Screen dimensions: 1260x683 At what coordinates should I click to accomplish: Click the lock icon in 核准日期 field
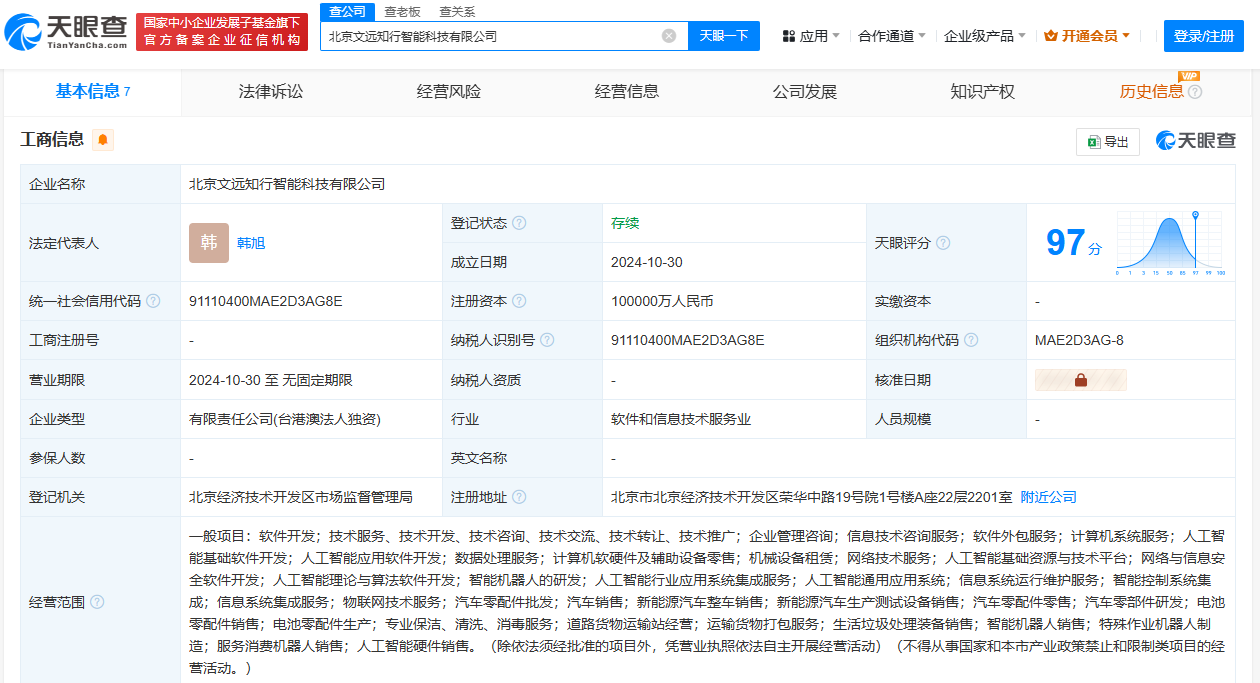pos(1080,380)
